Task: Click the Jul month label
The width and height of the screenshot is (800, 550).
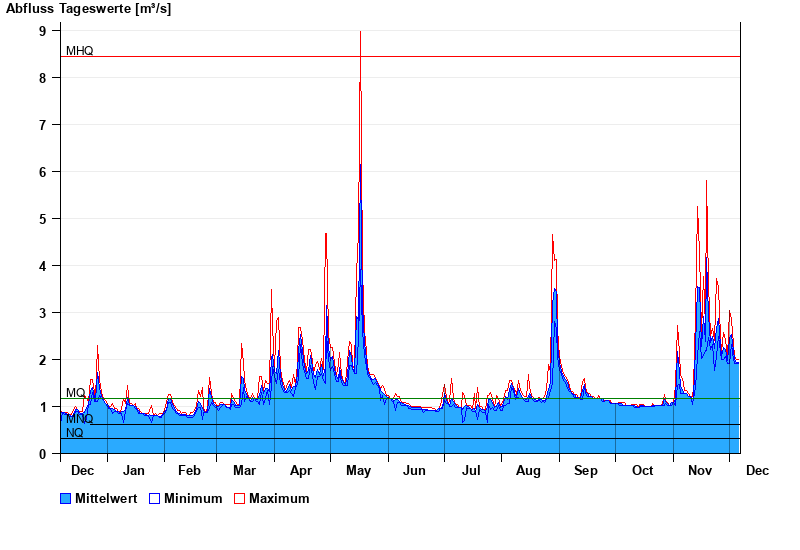Action: [471, 470]
